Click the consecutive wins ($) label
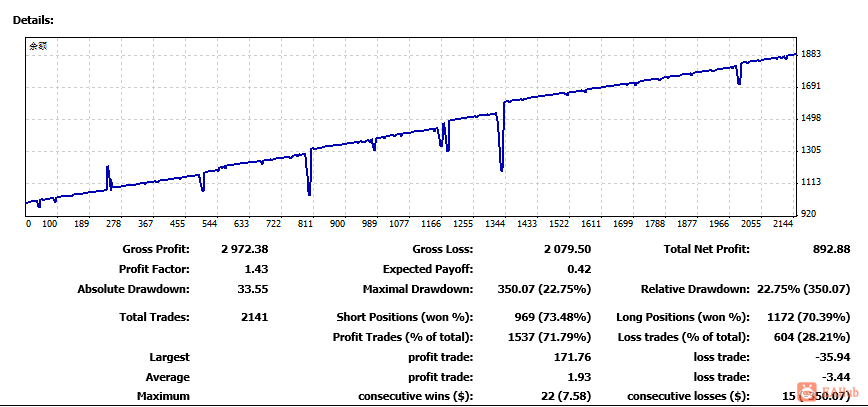Viewport: 868px width, 407px height. click(x=416, y=396)
